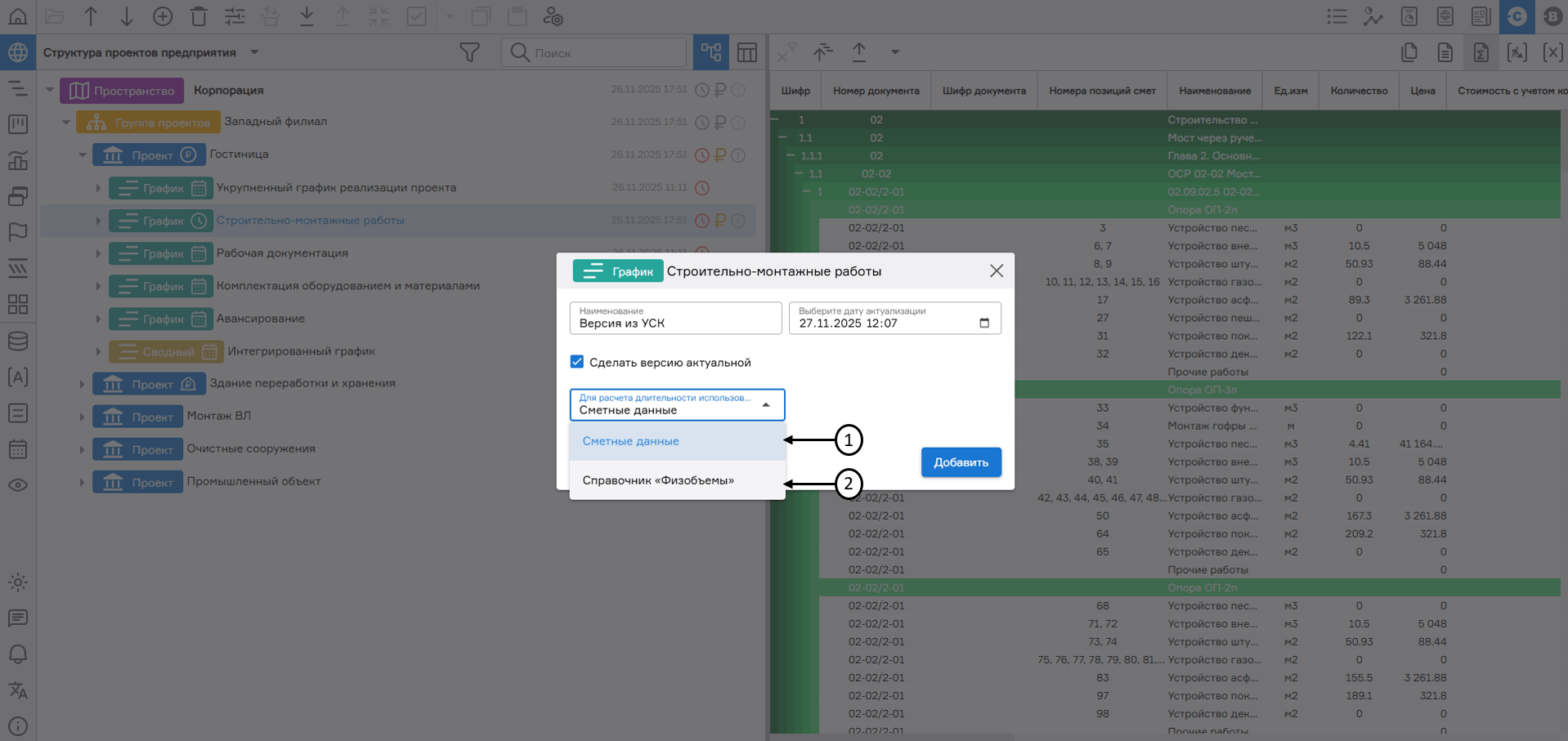Viewport: 1568px width, 741px height.
Task: Open the info icon at sidebar bottom
Action: pos(17,726)
